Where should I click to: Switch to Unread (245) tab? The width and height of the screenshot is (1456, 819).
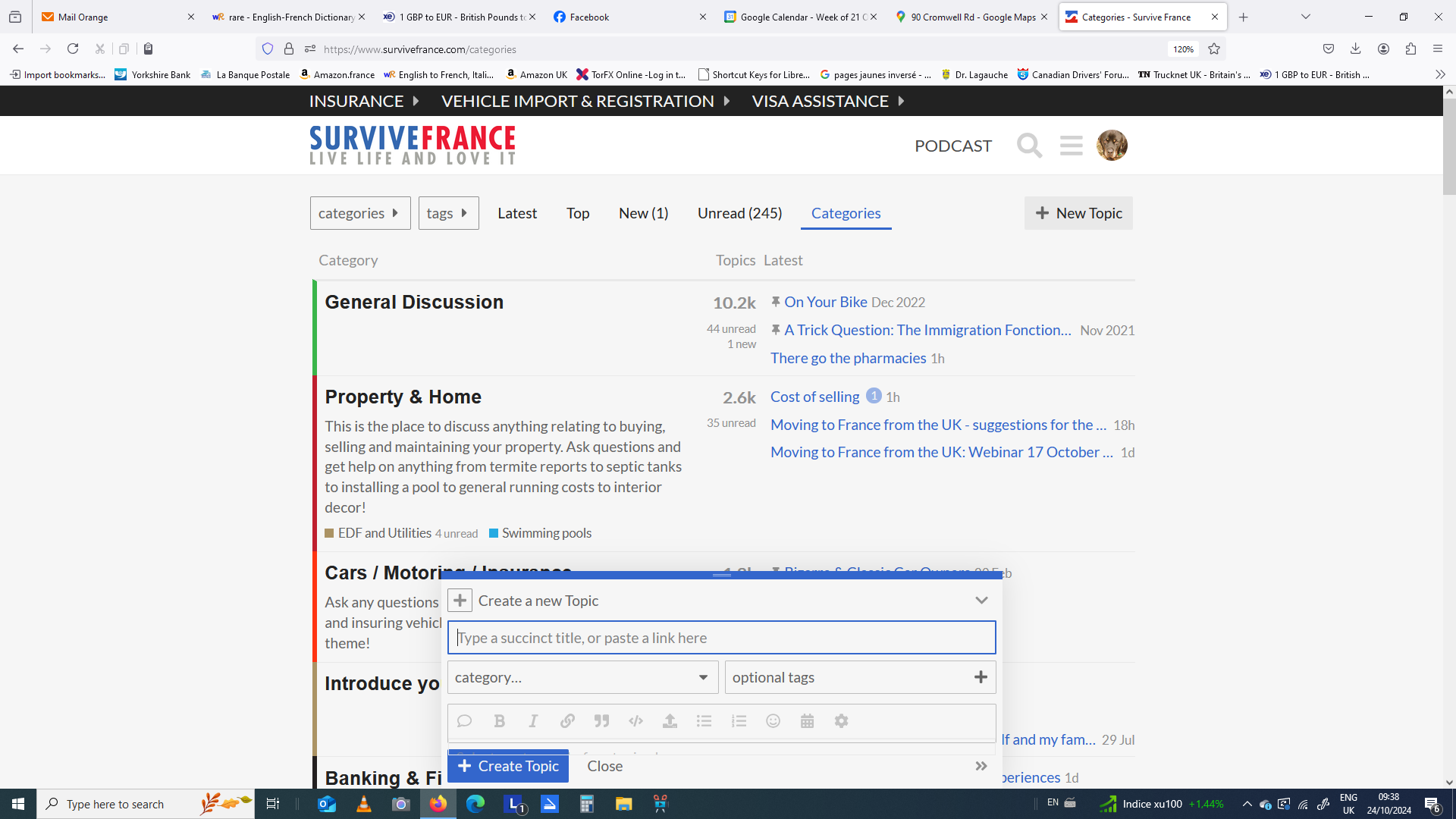[x=740, y=213]
